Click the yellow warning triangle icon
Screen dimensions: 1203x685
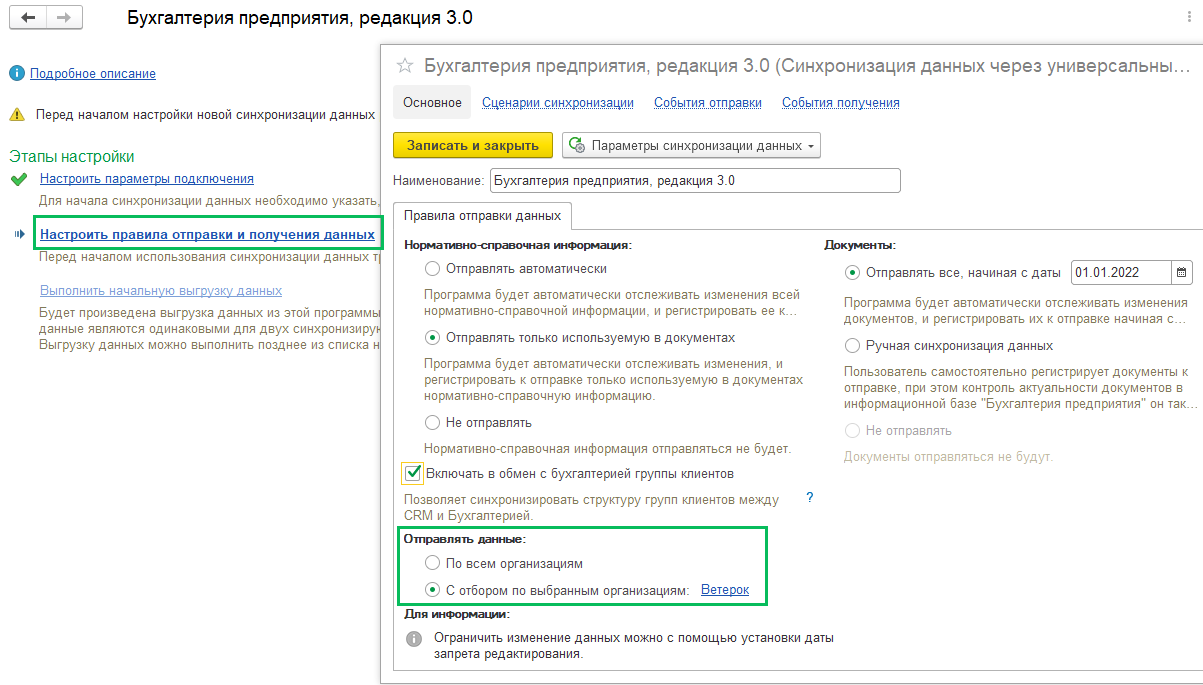tap(17, 115)
